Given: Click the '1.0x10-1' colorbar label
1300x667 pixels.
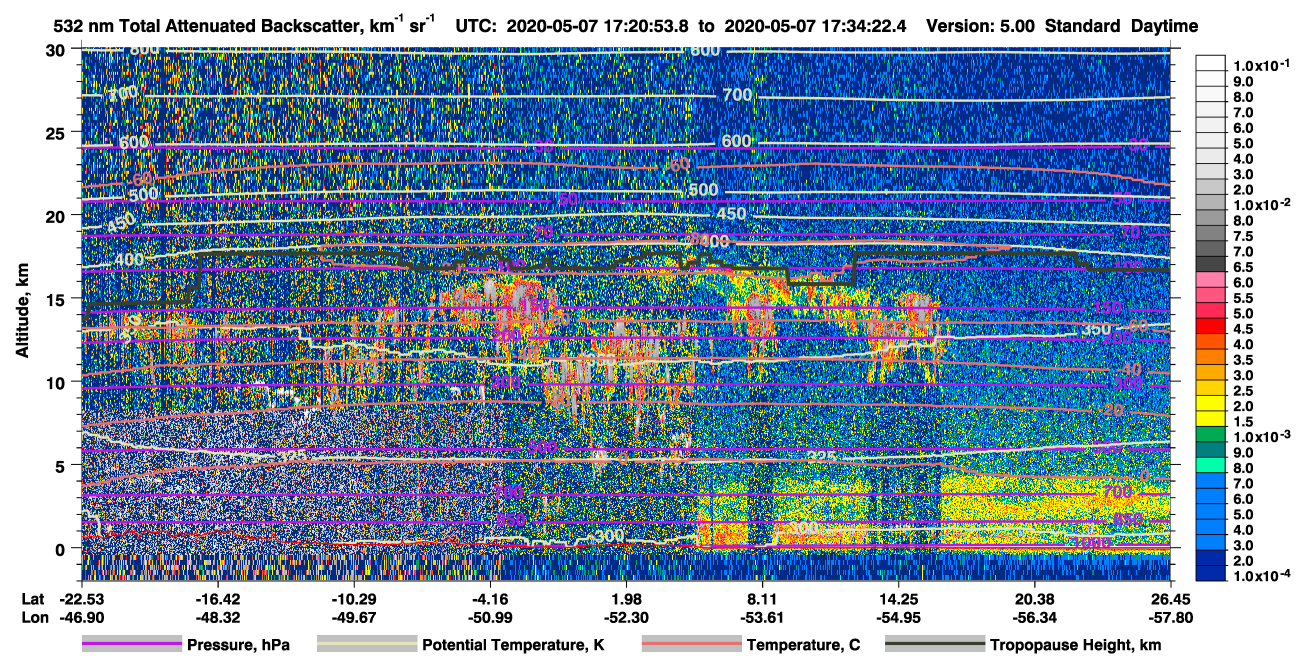Looking at the screenshot, I should tap(1264, 65).
